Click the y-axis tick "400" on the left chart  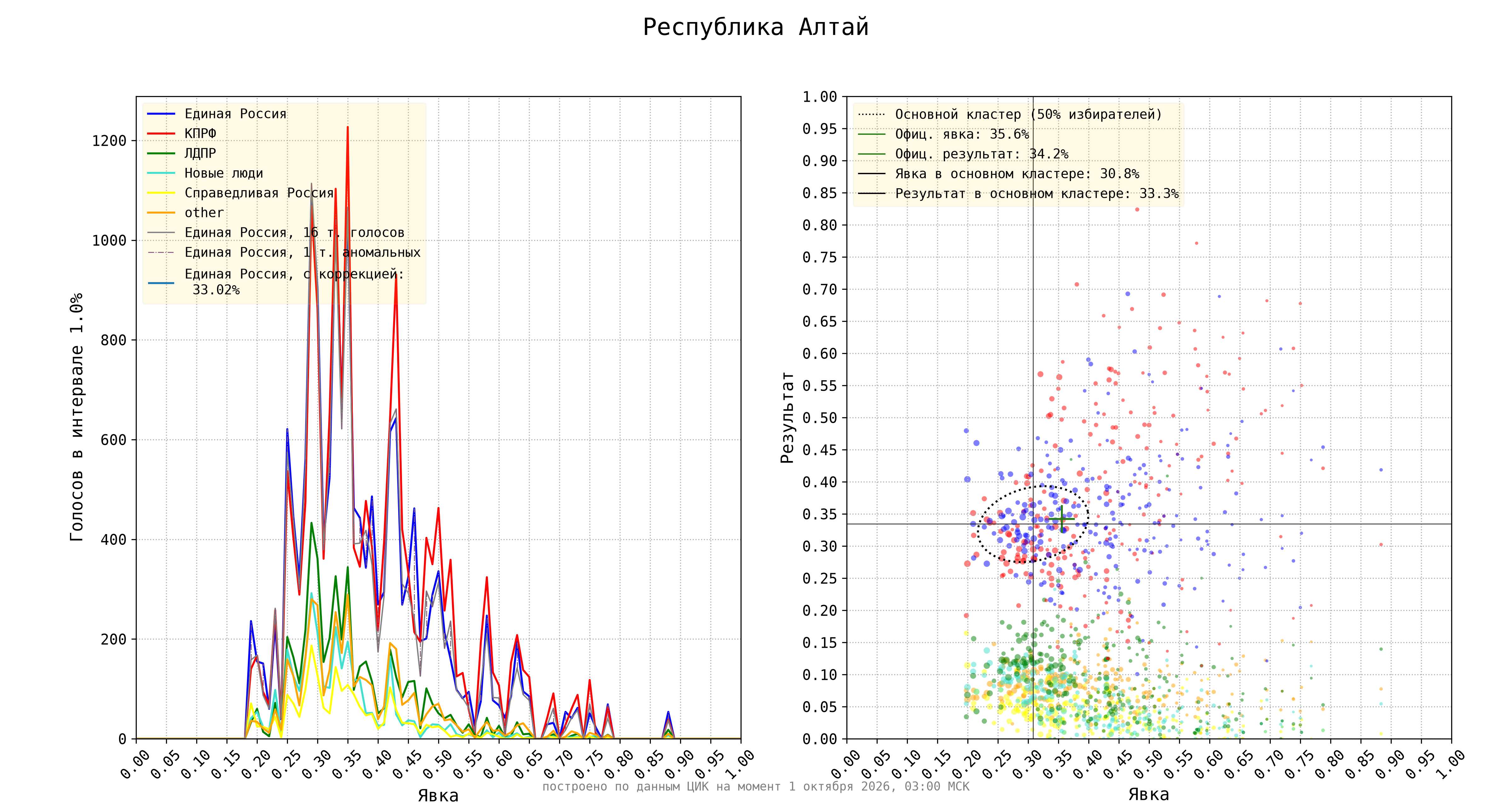(x=113, y=539)
